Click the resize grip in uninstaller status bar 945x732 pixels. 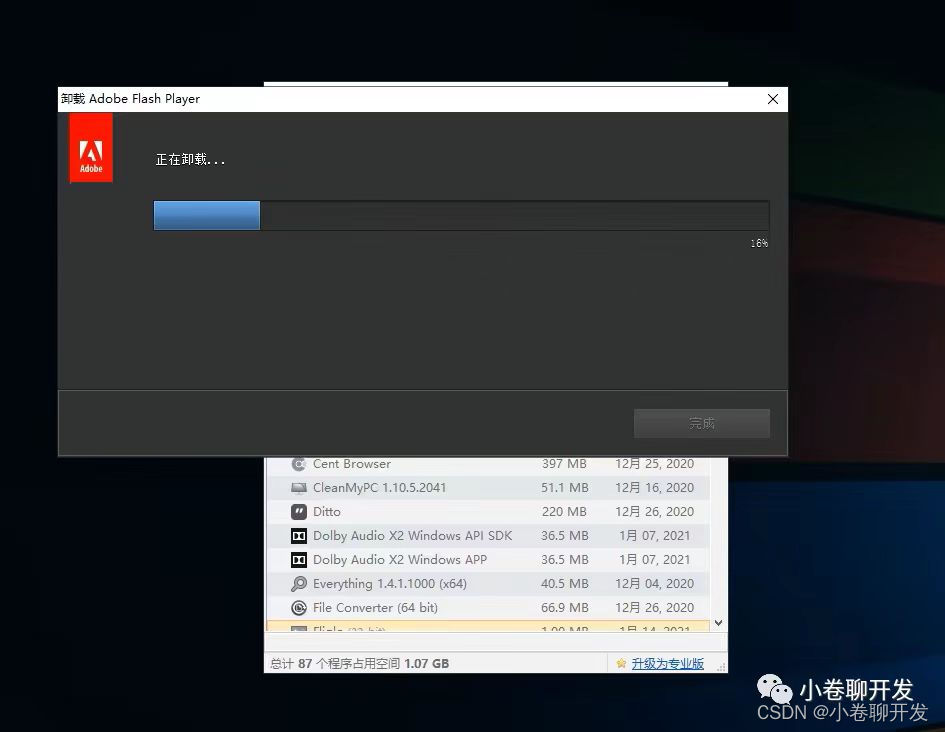click(x=721, y=666)
